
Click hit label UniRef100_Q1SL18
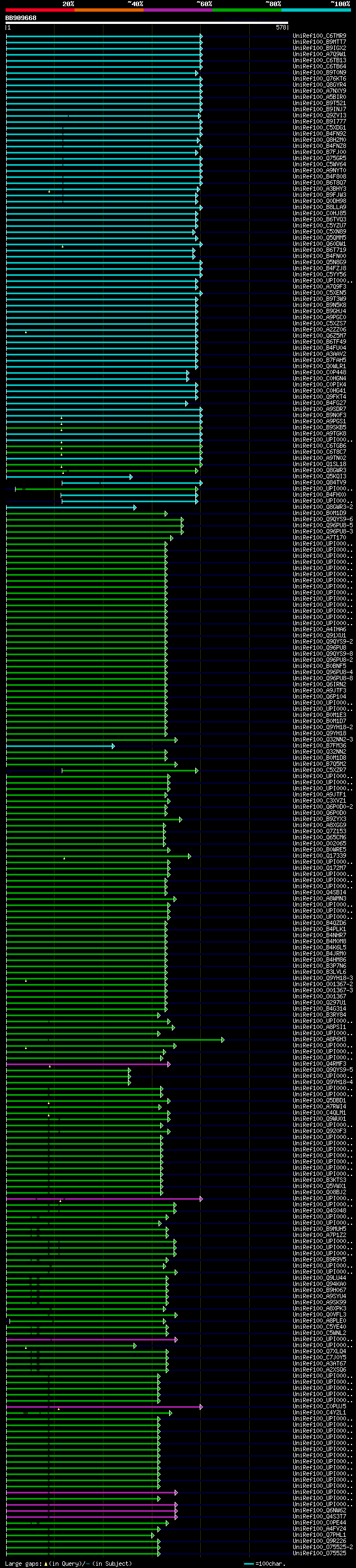(319, 464)
